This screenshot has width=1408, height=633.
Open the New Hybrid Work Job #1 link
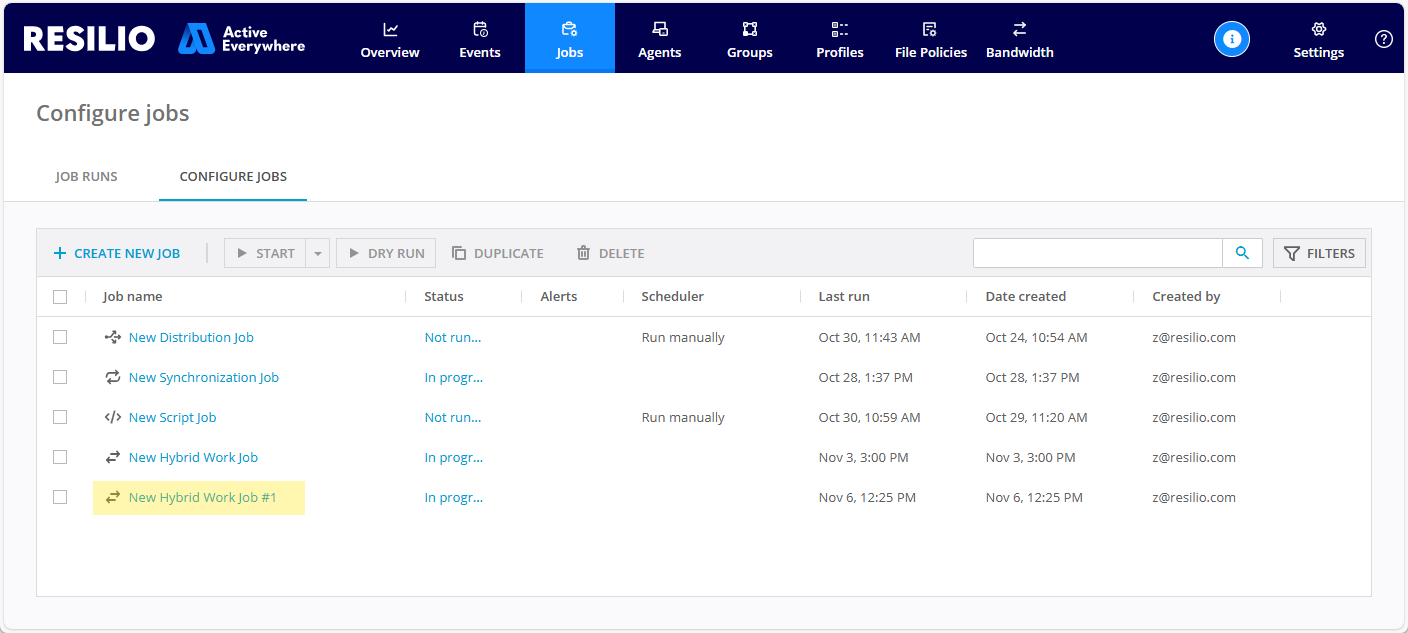tap(202, 497)
